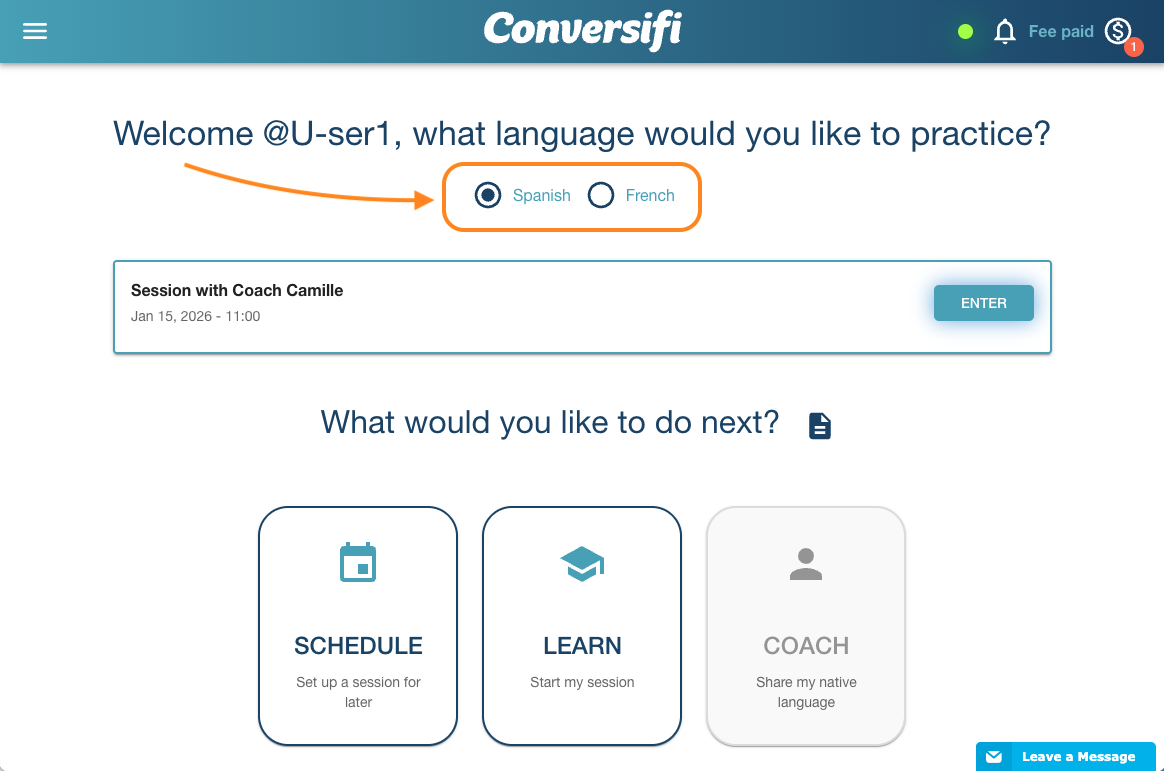This screenshot has height=771, width=1164.
Task: Click the calendar icon in Schedule card
Action: tap(358, 562)
